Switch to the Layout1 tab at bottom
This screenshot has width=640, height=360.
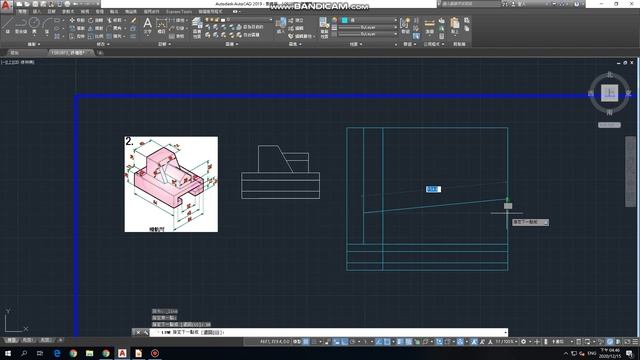tap(27, 340)
